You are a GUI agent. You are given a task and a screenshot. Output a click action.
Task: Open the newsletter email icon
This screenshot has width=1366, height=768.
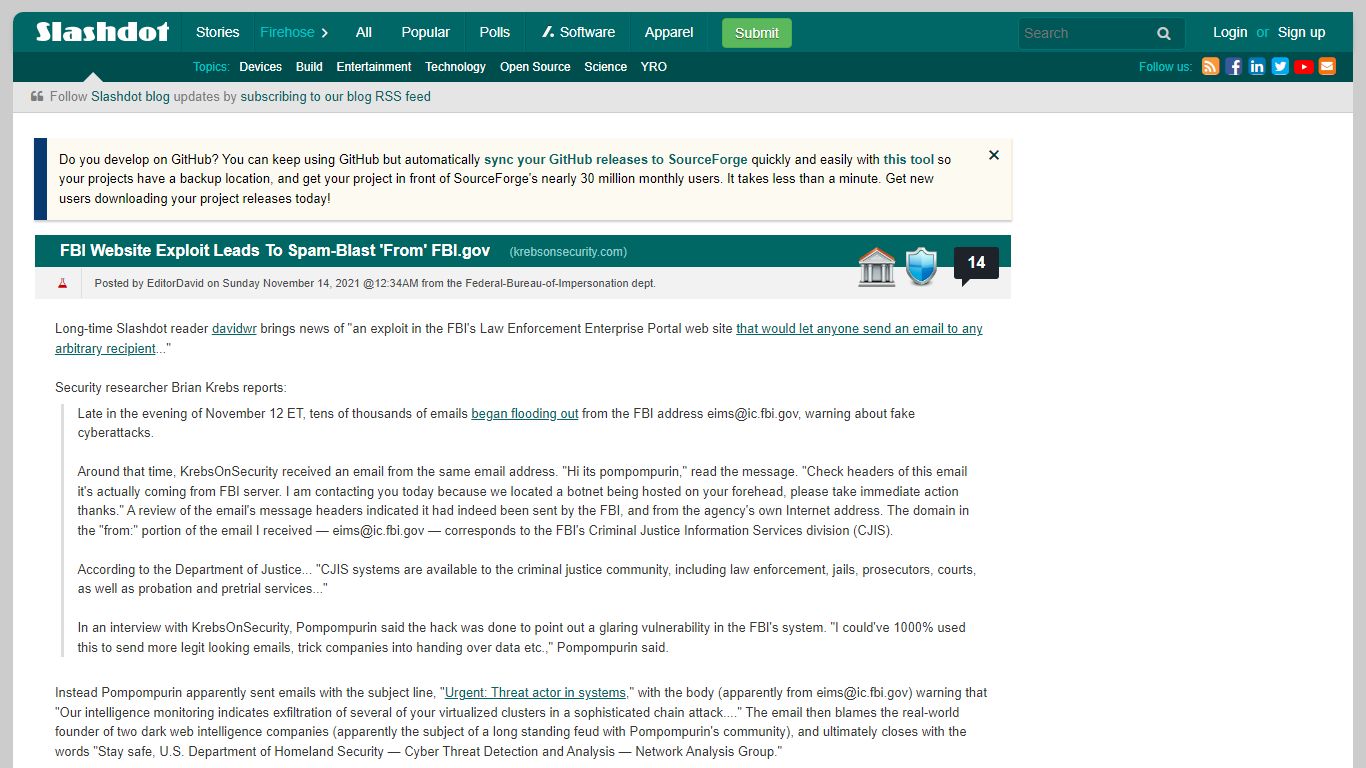point(1327,67)
